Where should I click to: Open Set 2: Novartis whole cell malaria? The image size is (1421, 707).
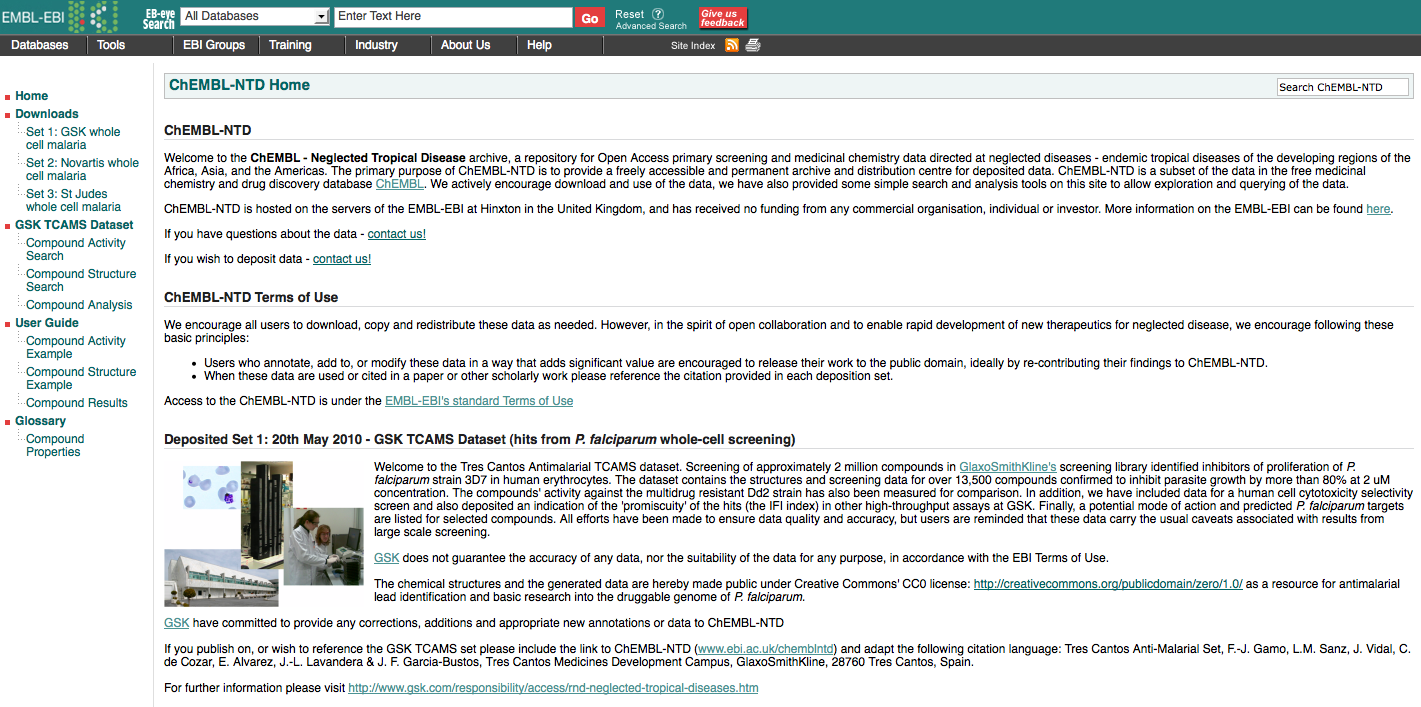pyautogui.click(x=82, y=169)
